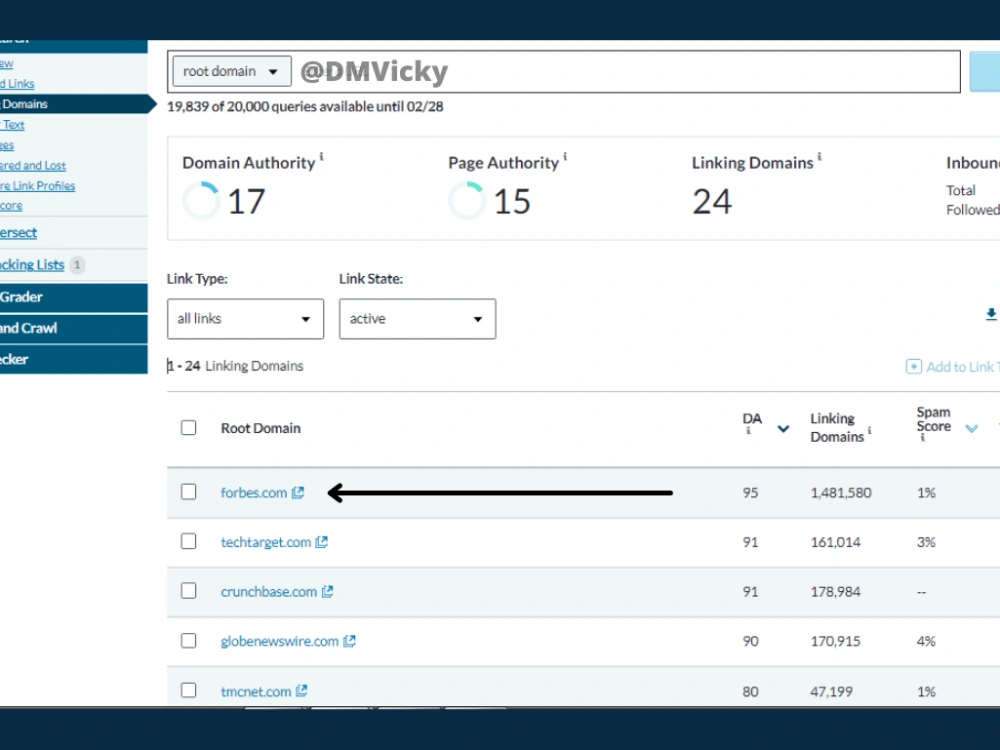The image size is (1000, 750).
Task: Open crunchbase.com external link icon
Action: [x=327, y=591]
